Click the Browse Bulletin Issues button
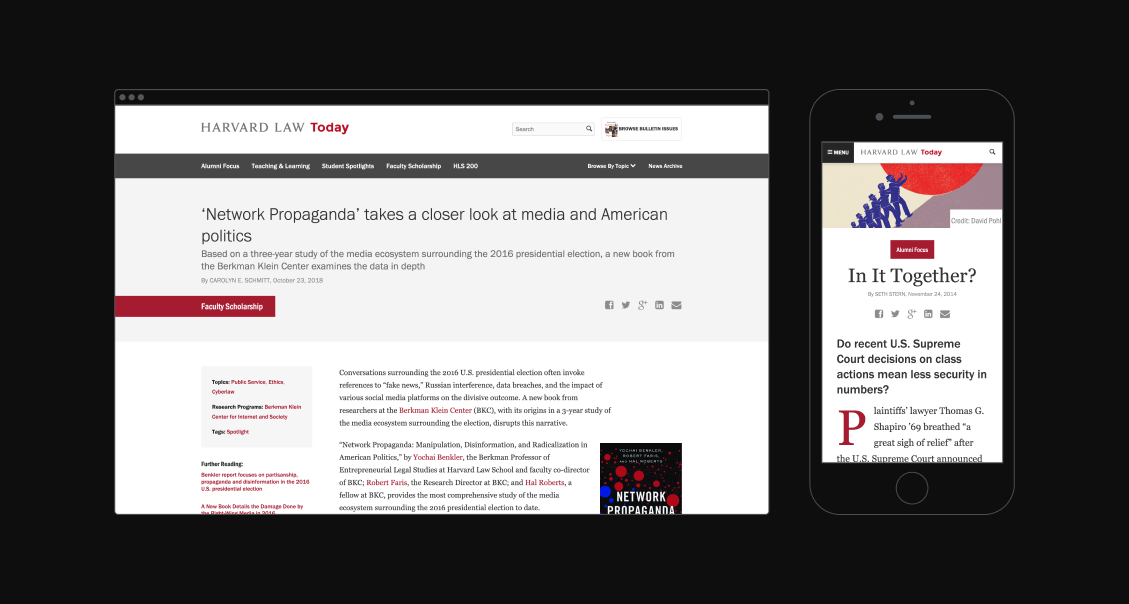The image size is (1129, 604). (642, 129)
